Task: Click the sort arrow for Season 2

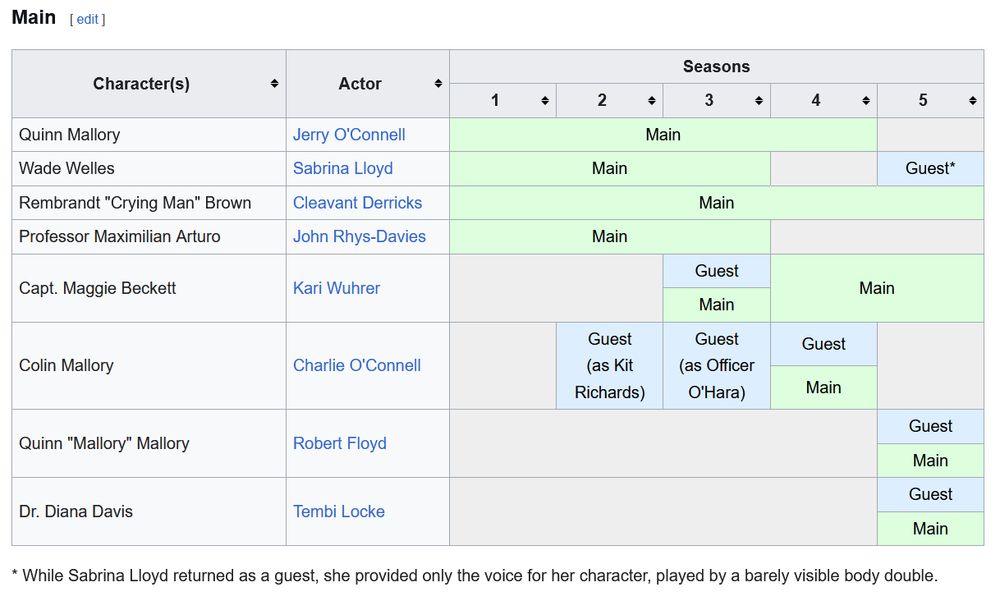Action: click(x=650, y=100)
